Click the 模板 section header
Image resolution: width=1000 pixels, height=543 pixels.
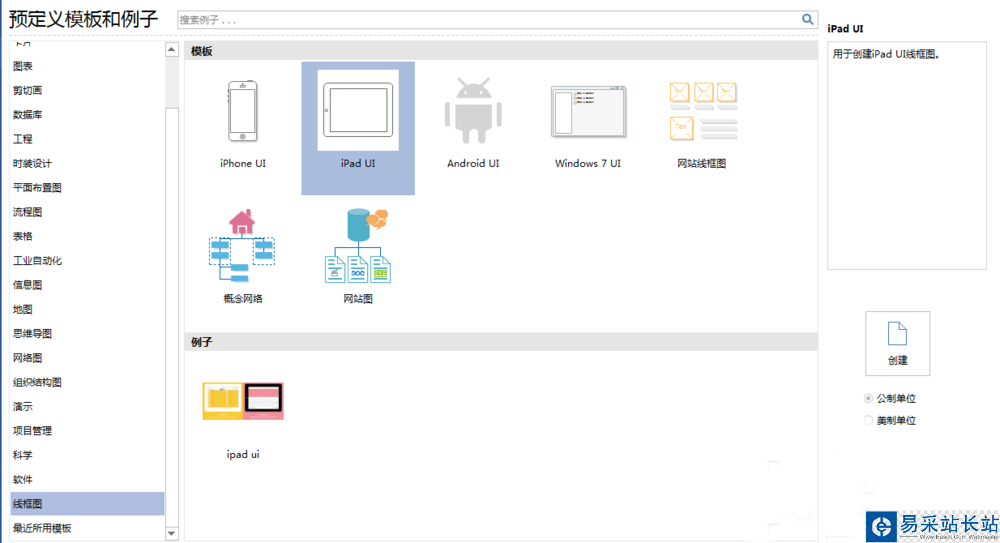click(x=501, y=51)
